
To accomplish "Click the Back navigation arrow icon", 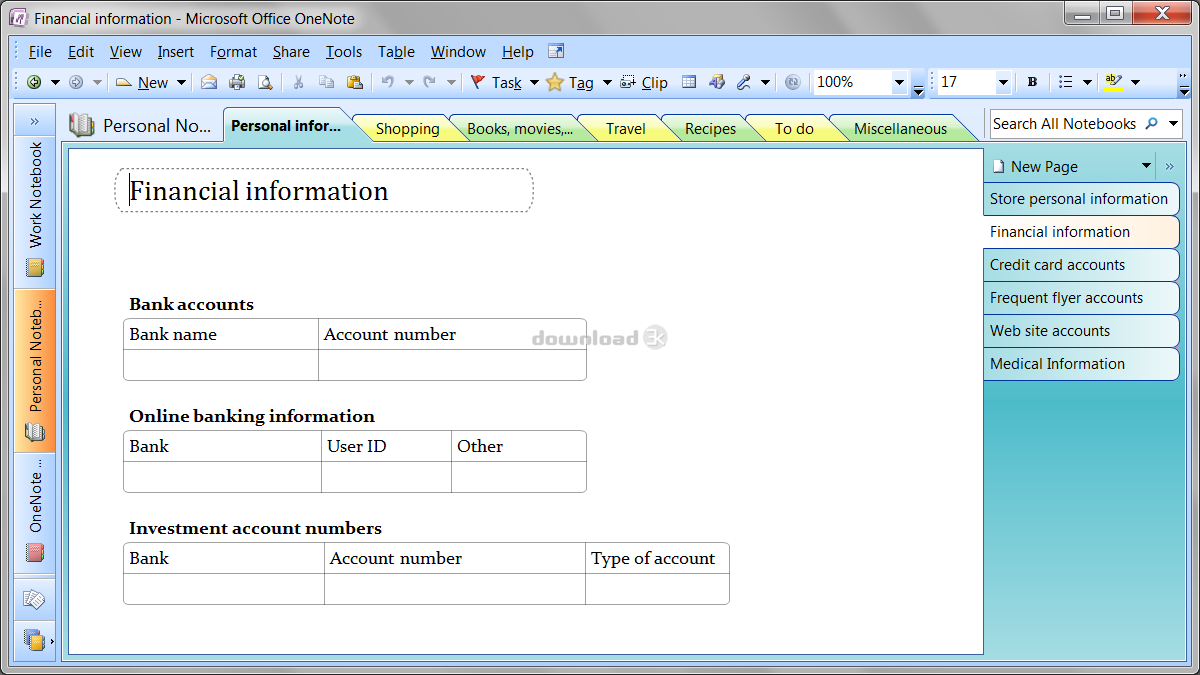I will 34,83.
